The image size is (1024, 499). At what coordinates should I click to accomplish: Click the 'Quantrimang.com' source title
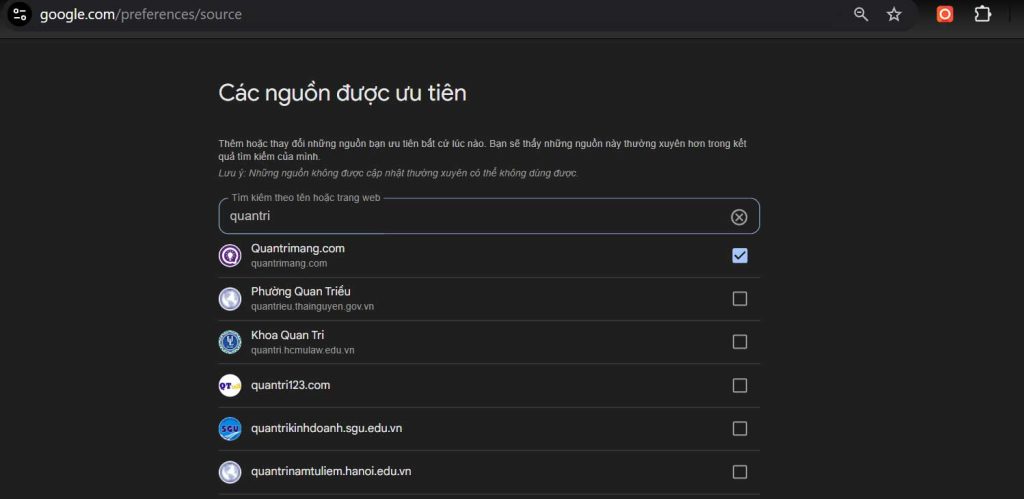[x=298, y=249]
